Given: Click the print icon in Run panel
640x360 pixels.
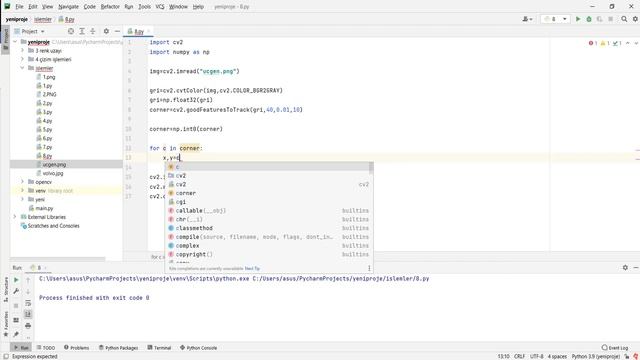Looking at the screenshot, I should pyautogui.click(x=28, y=326).
